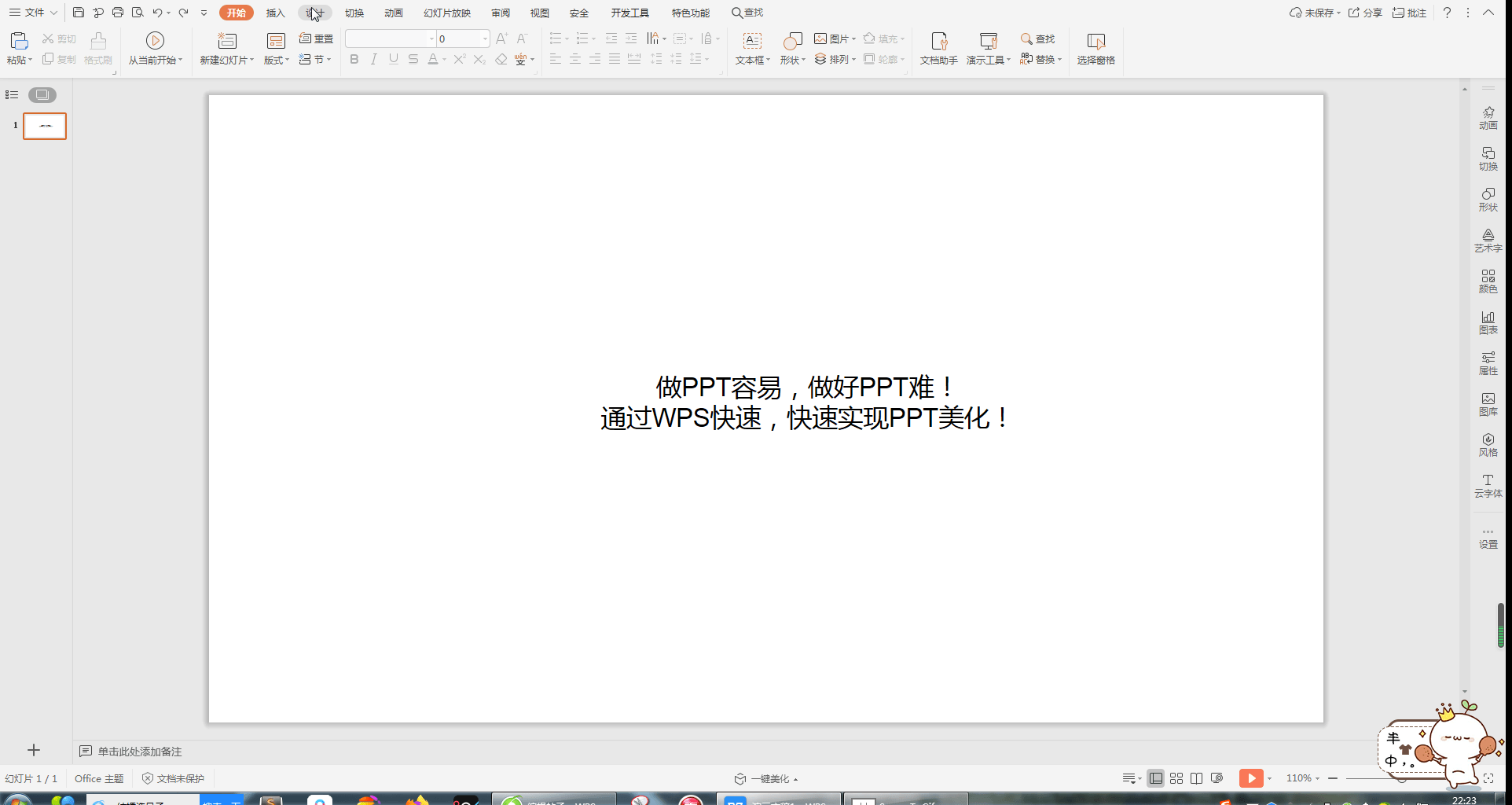Click One-click Beautify (一键美化) in status bar

[x=766, y=779]
